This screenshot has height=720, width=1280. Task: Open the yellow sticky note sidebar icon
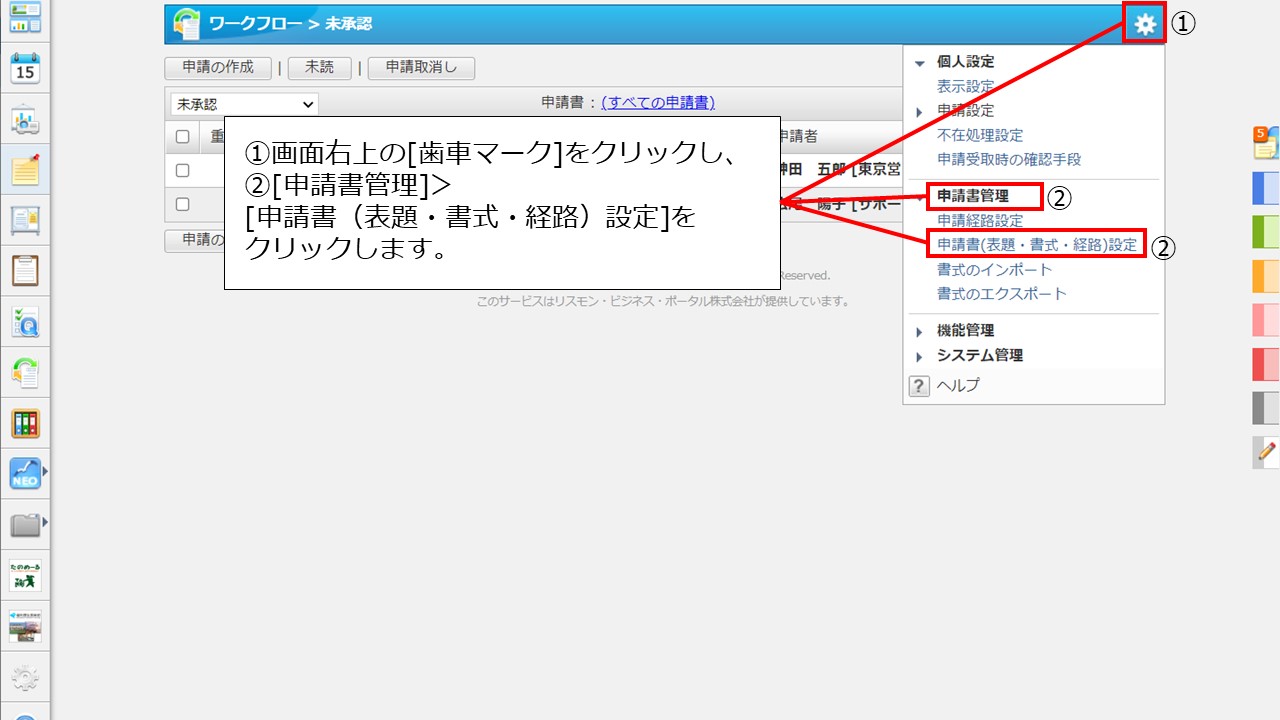[x=25, y=171]
